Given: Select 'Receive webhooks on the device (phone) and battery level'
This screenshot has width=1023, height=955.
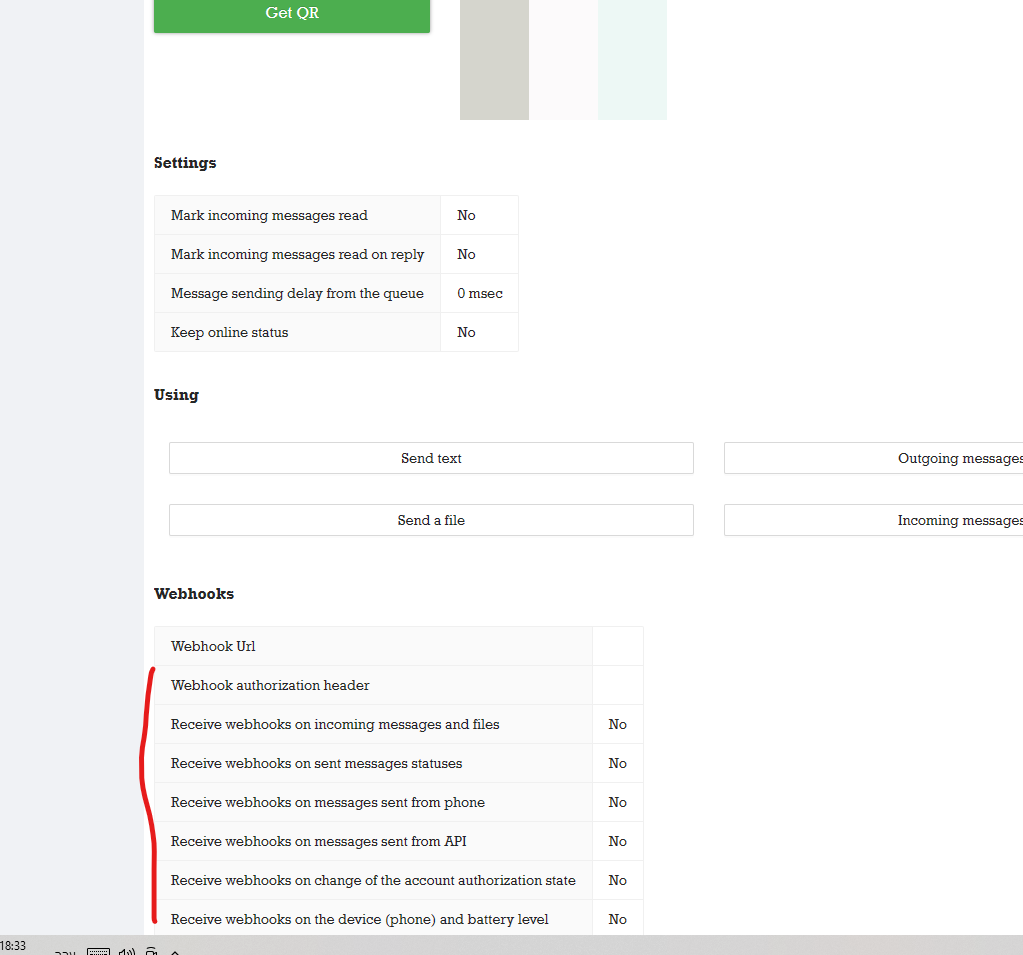Looking at the screenshot, I should click(x=359, y=920).
